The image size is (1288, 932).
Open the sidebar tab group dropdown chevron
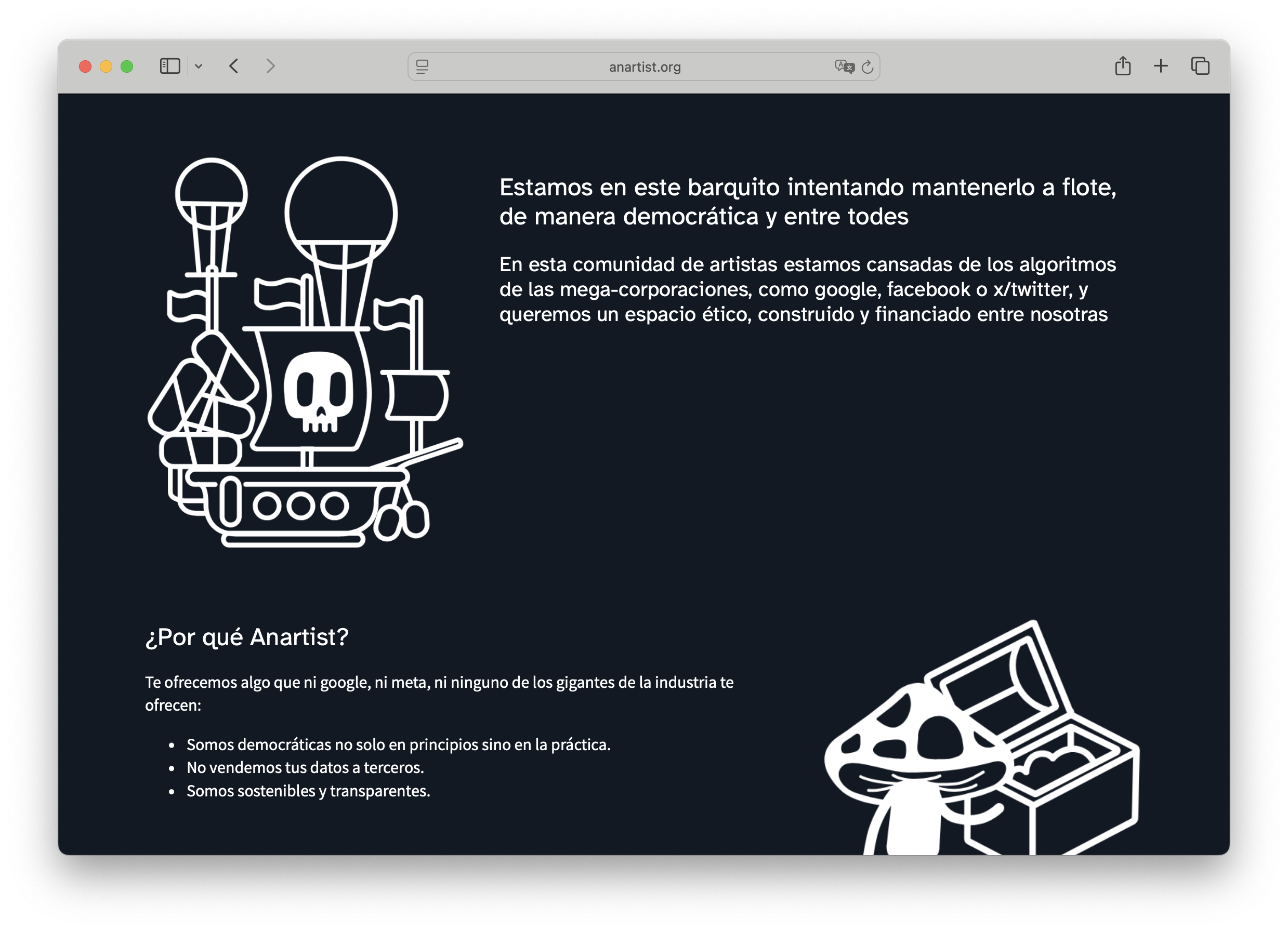pyautogui.click(x=198, y=66)
